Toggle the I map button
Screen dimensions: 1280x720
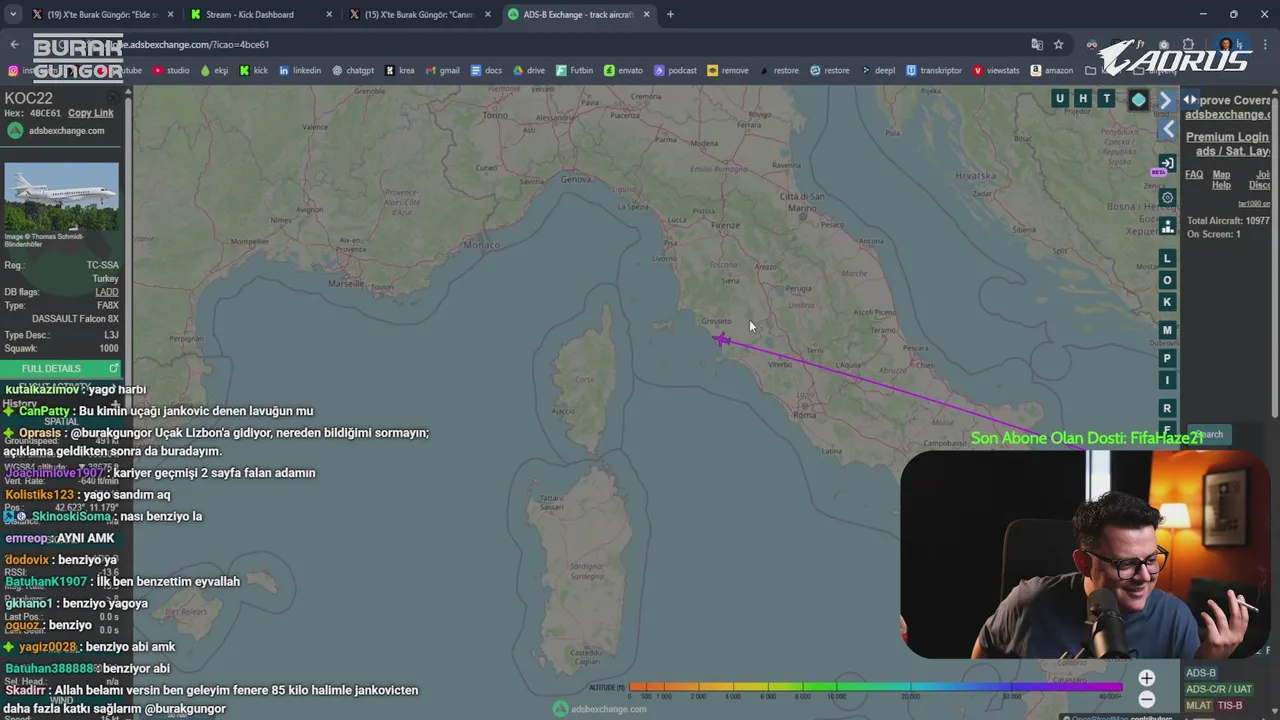click(1167, 380)
